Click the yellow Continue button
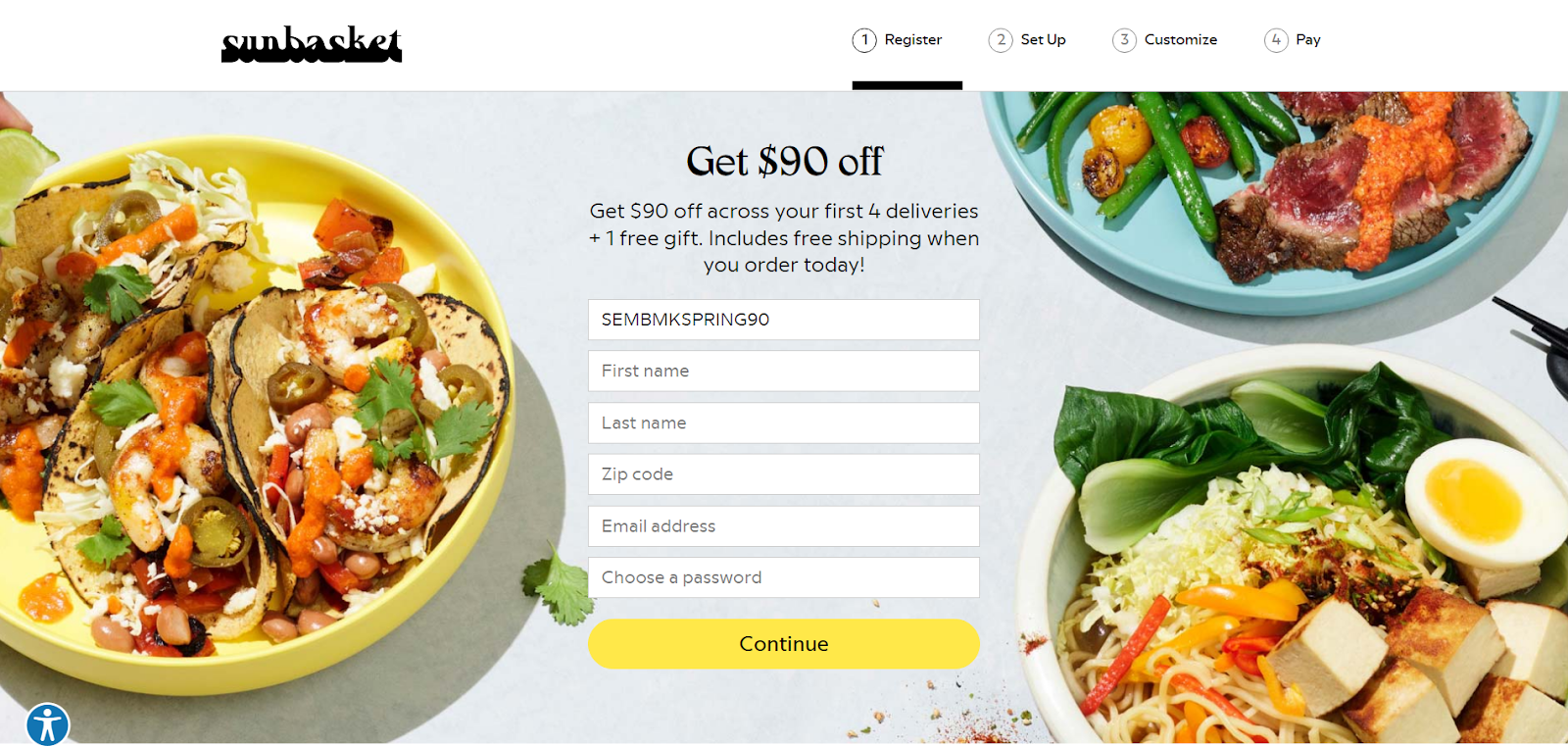Image resolution: width=1568 pixels, height=746 pixels. coord(784,644)
